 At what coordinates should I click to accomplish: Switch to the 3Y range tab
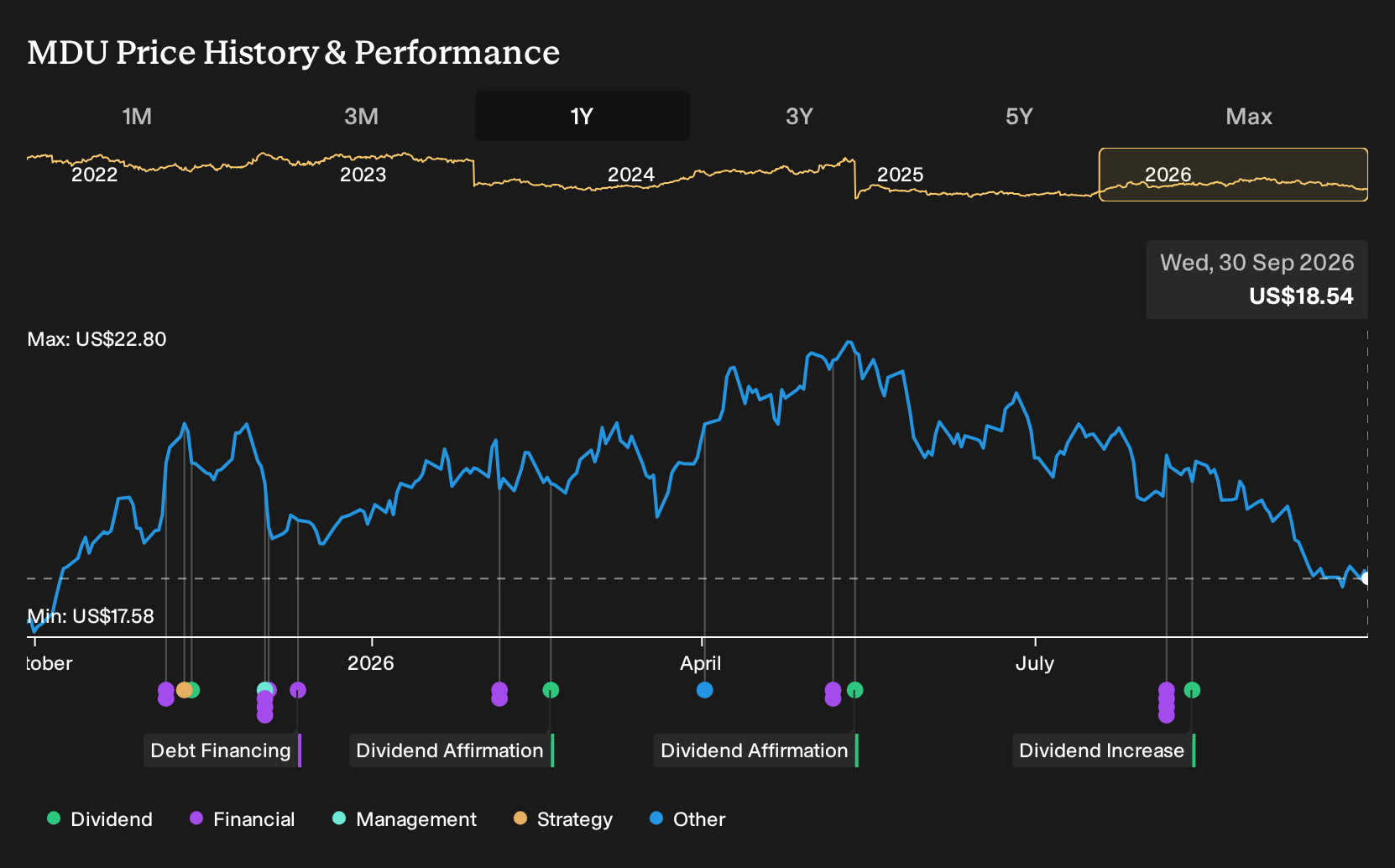(x=799, y=116)
